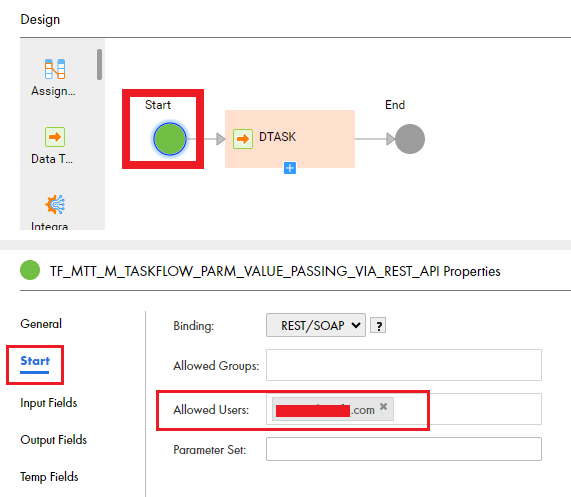
Task: Click the blue plus icon under DTASK
Action: (290, 168)
